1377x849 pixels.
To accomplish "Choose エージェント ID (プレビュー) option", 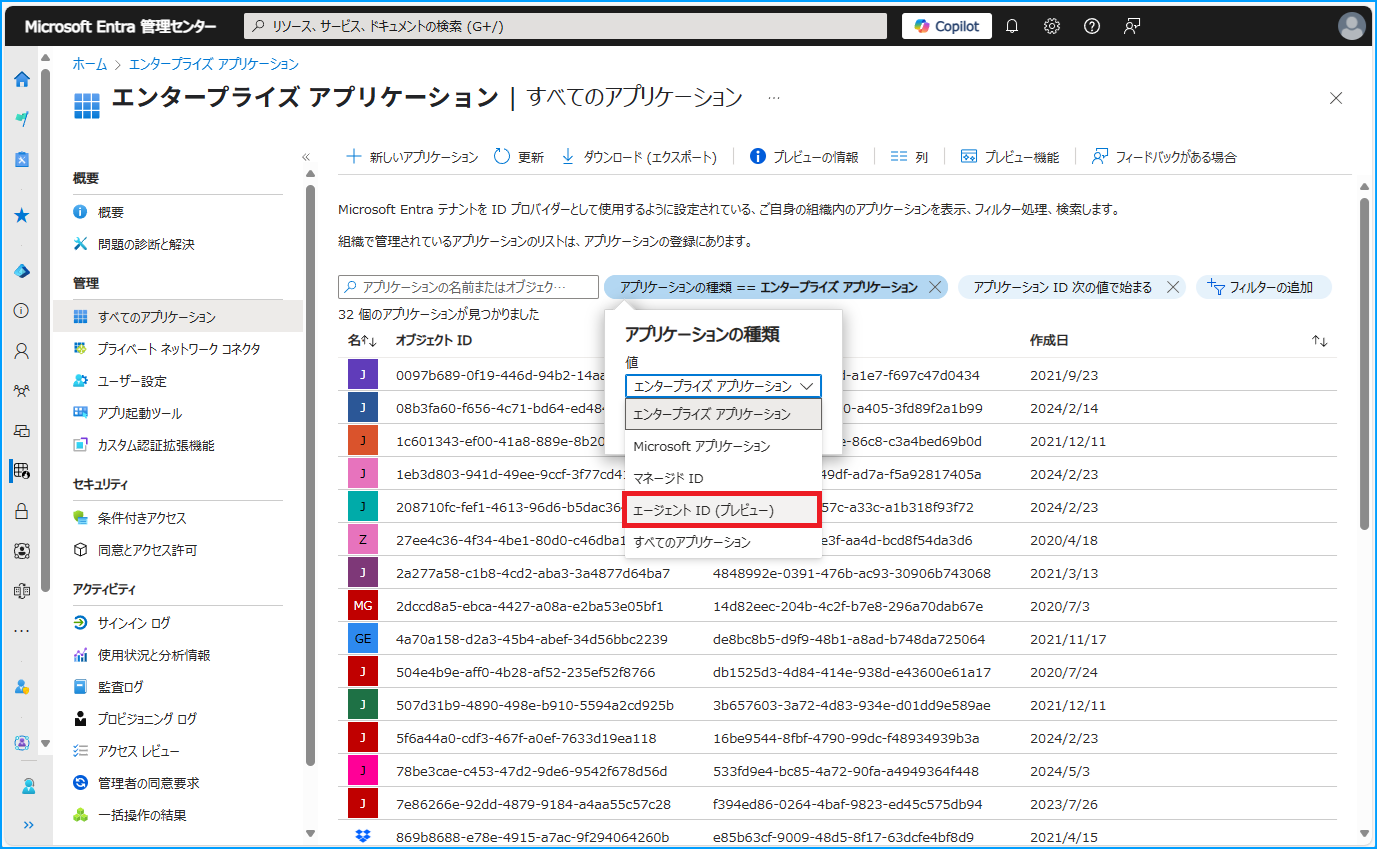I will click(x=723, y=510).
